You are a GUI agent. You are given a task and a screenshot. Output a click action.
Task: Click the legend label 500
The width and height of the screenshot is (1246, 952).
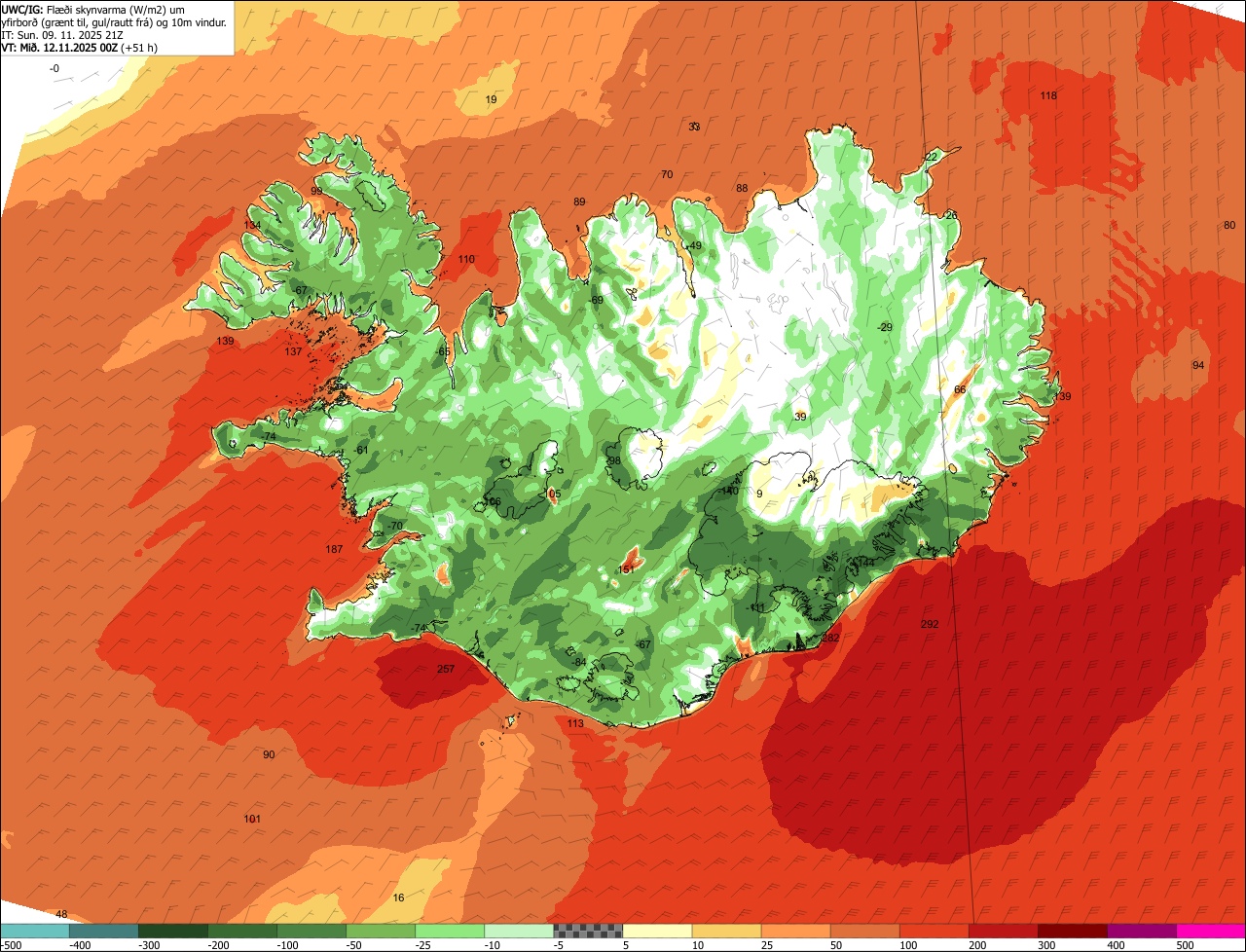[1185, 945]
